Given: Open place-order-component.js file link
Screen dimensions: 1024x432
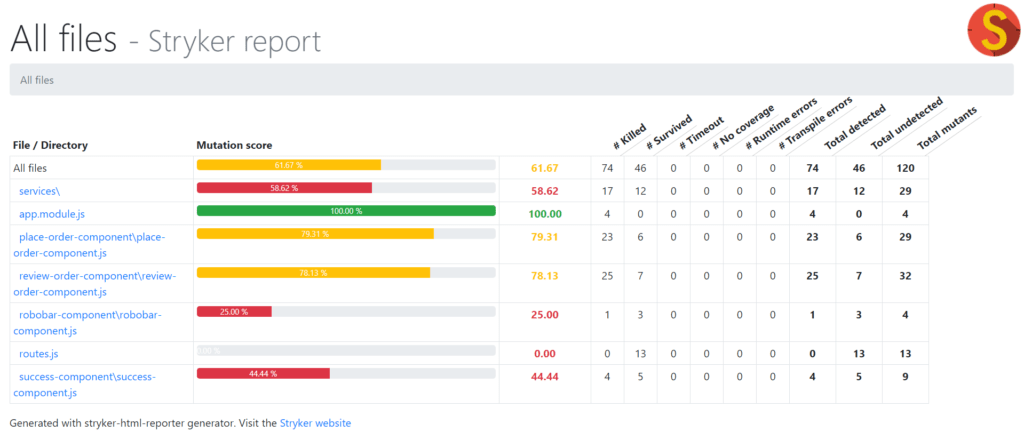Looking at the screenshot, I should (x=89, y=245).
